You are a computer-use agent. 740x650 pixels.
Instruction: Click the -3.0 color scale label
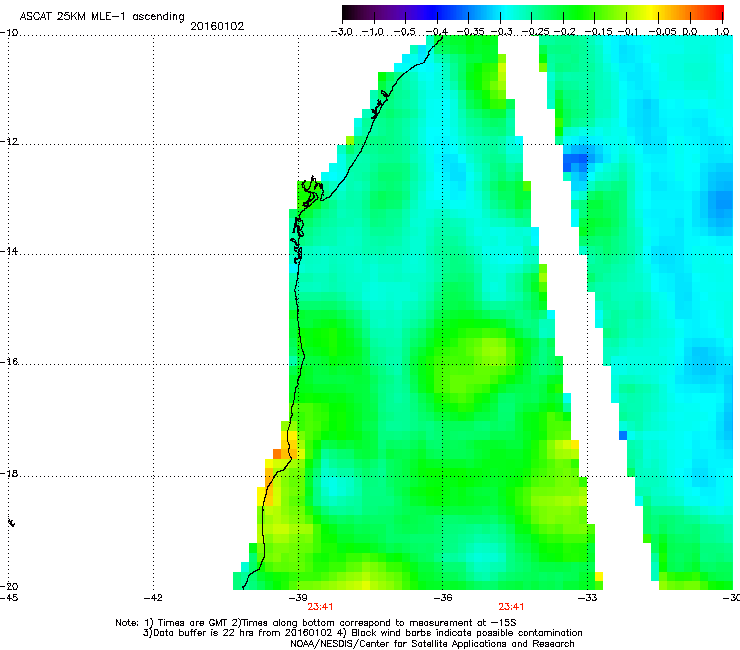[342, 32]
